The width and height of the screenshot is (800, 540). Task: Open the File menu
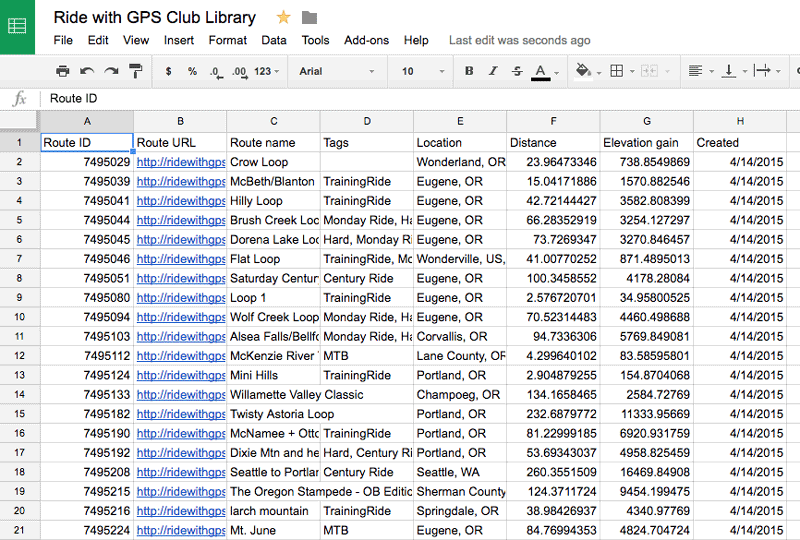(x=63, y=40)
